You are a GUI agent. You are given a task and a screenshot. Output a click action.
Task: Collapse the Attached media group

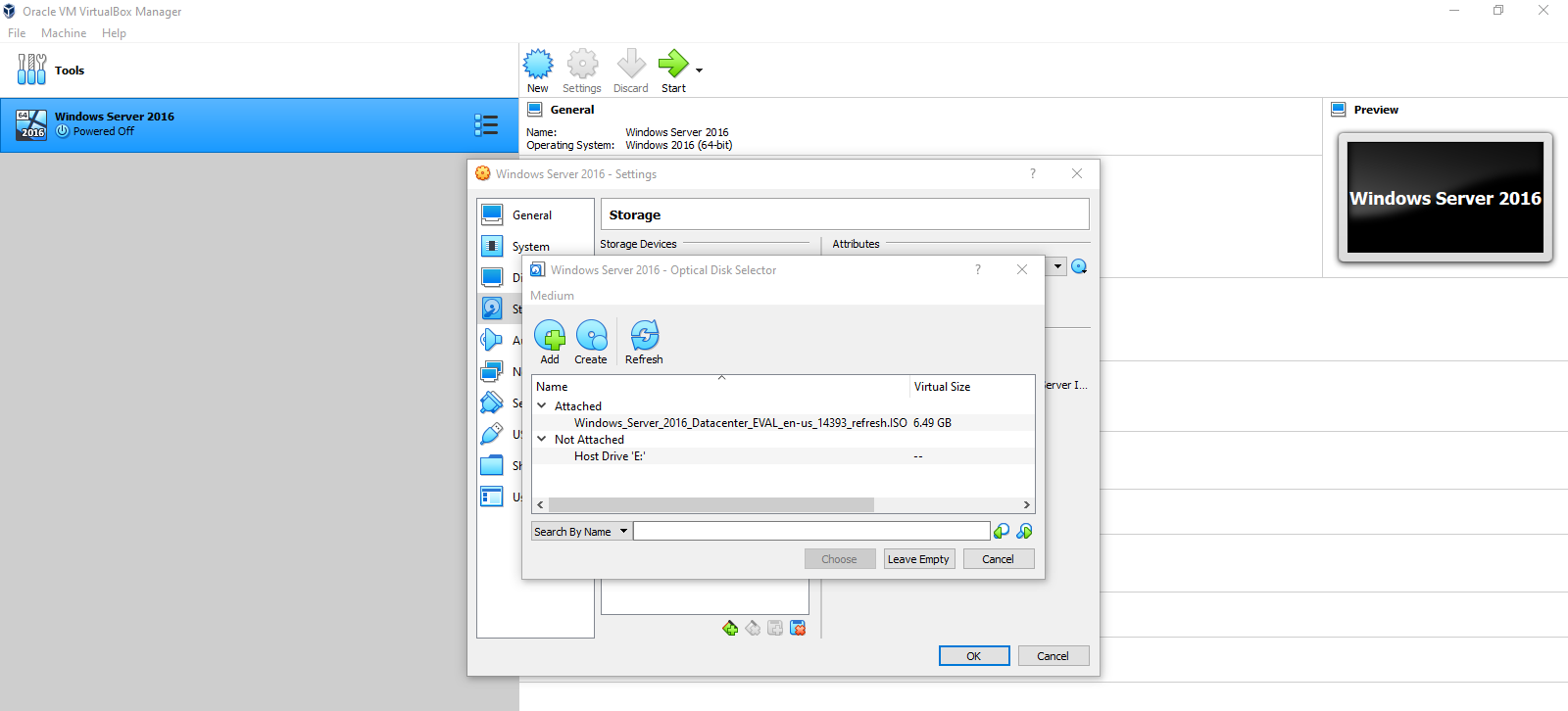pyautogui.click(x=541, y=405)
